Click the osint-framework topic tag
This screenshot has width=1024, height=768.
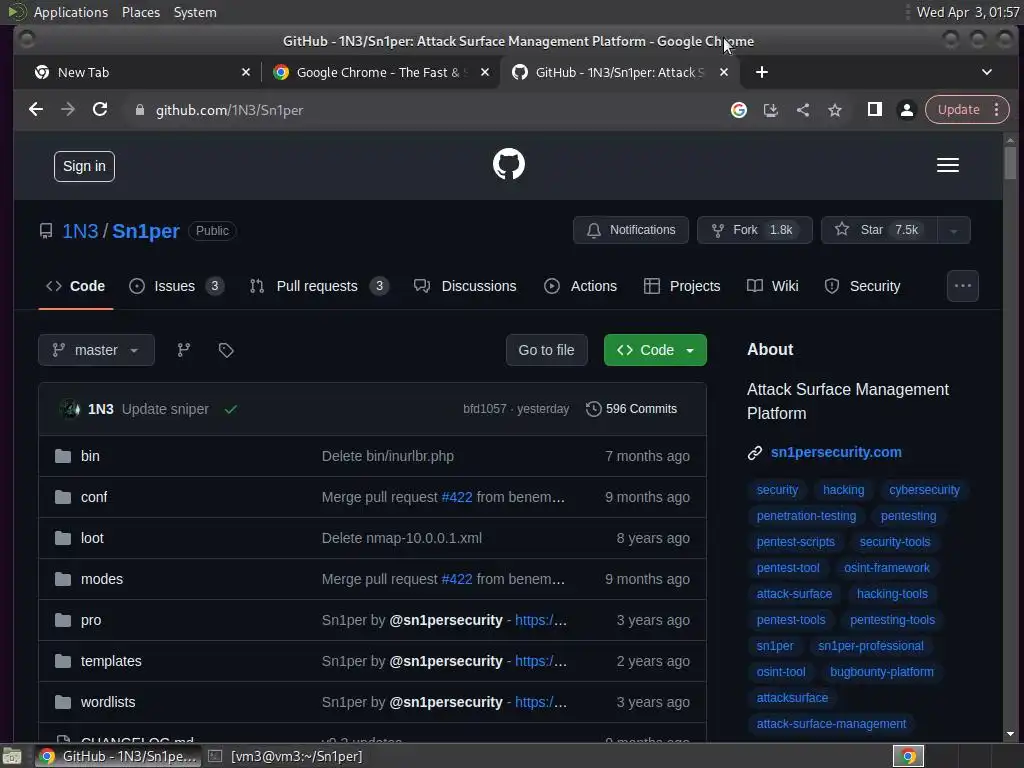[886, 568]
